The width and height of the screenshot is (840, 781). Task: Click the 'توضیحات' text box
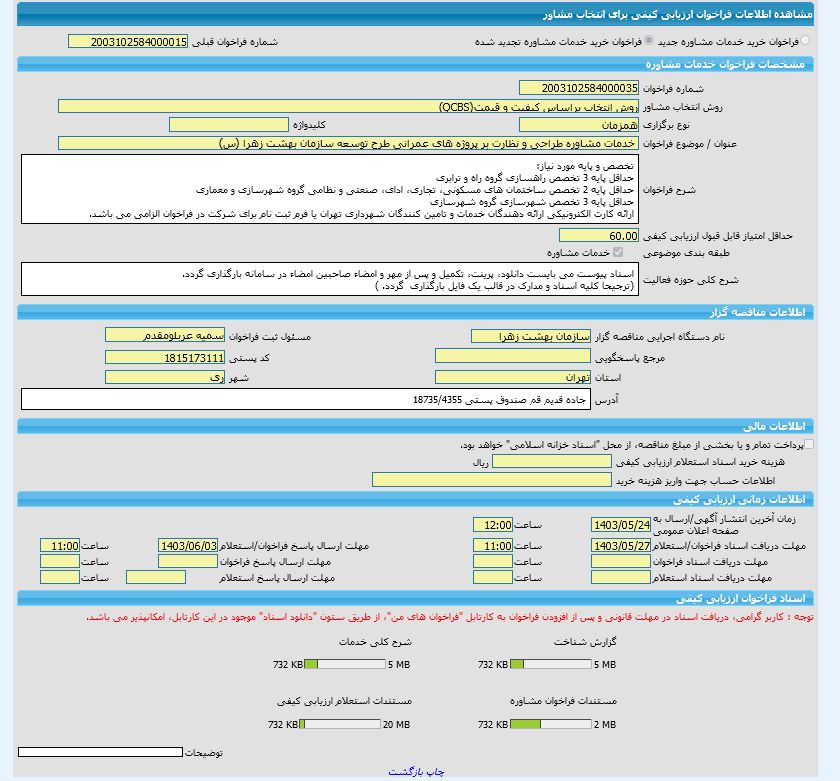pos(100,752)
